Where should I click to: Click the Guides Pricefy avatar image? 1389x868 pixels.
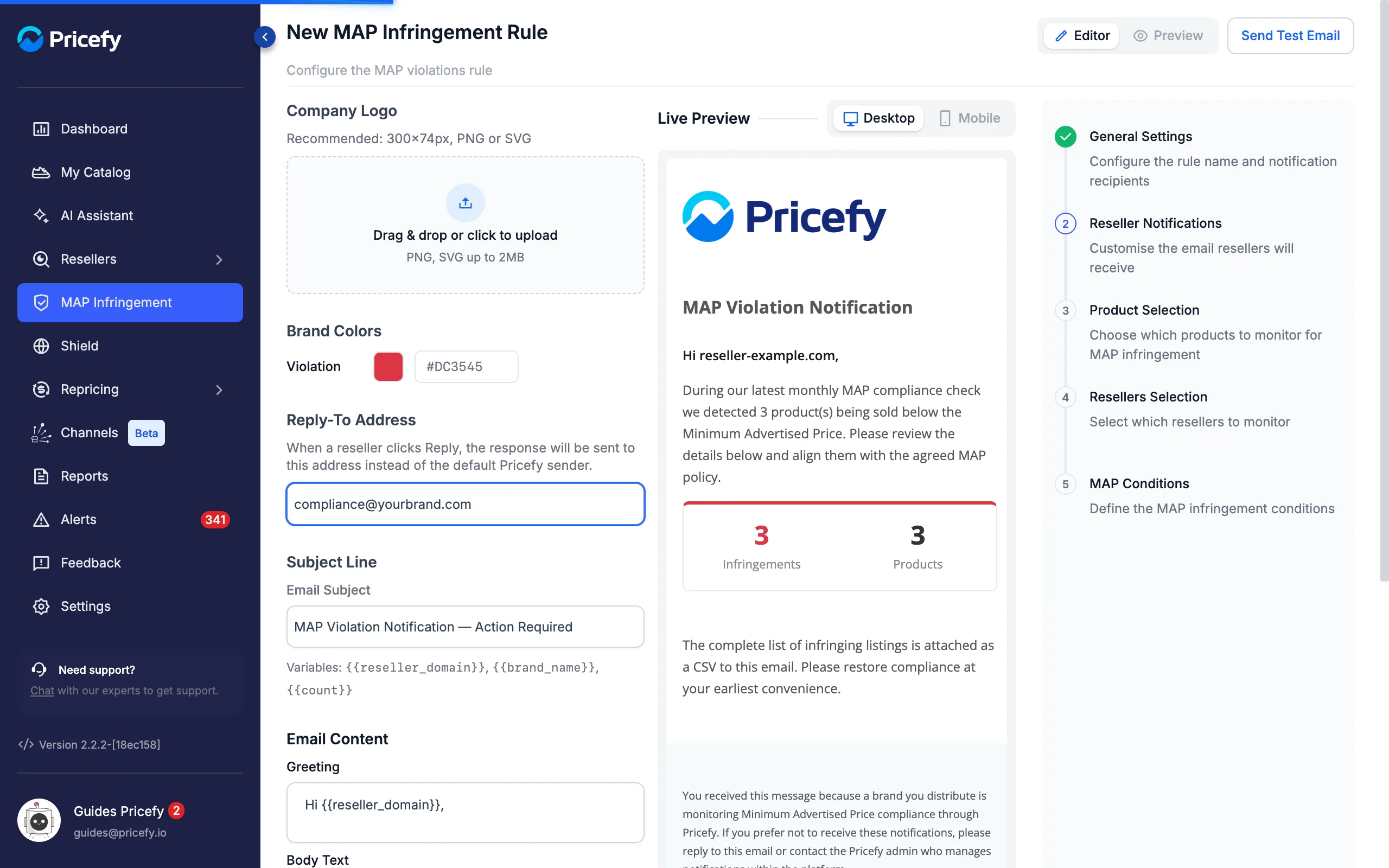(x=39, y=820)
